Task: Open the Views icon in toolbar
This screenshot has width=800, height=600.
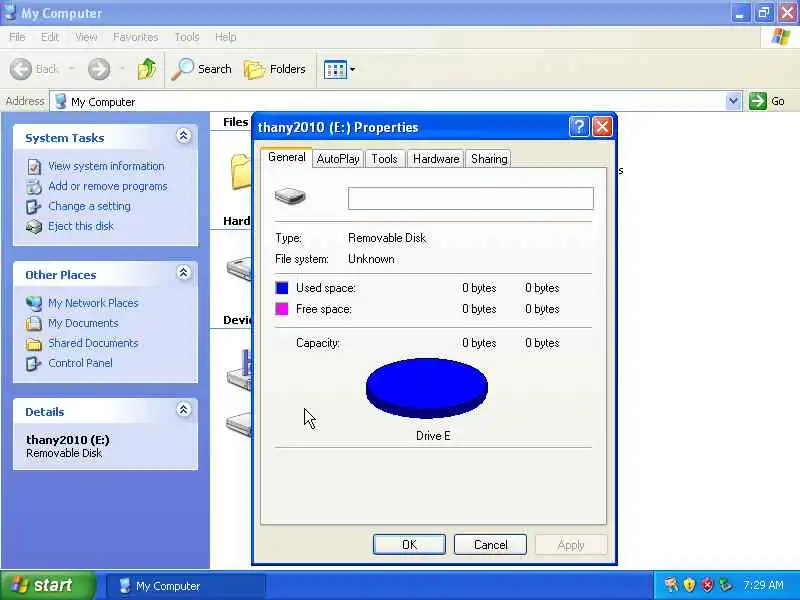Action: (x=335, y=69)
